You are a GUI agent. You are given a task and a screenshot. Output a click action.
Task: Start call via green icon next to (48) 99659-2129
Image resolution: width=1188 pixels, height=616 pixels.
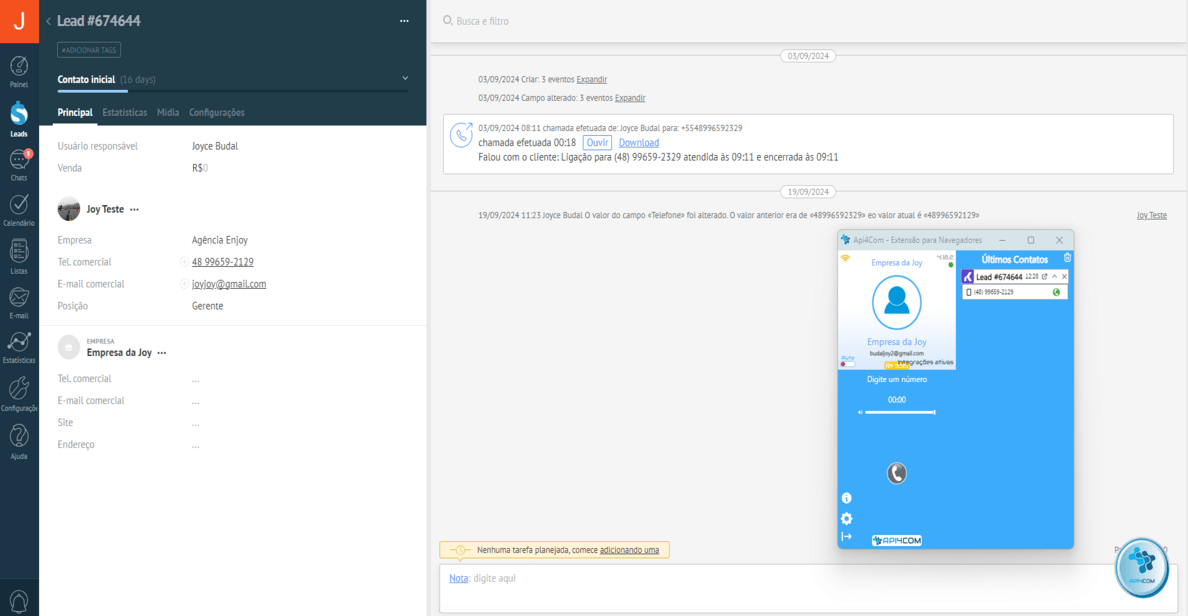(x=1056, y=292)
